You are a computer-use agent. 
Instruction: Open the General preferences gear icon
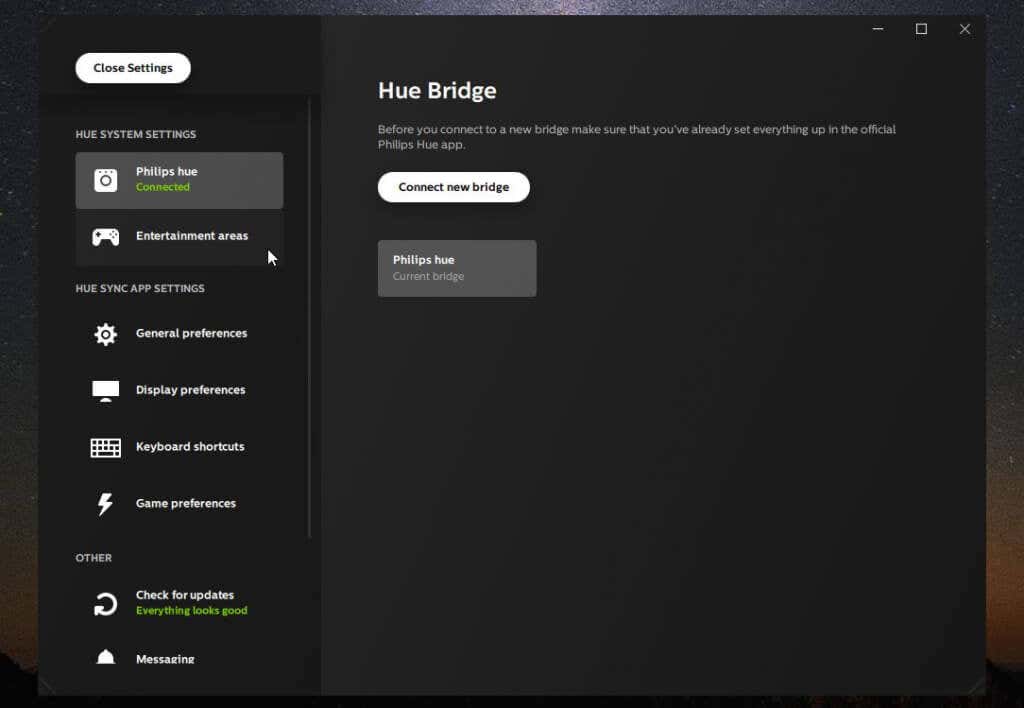(x=105, y=333)
